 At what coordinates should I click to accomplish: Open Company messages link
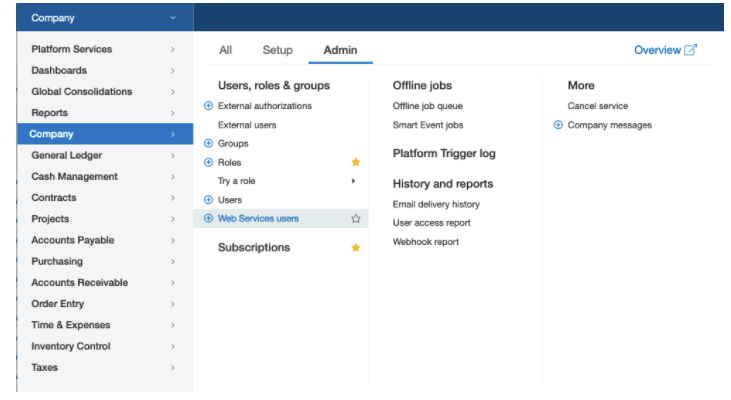pyautogui.click(x=610, y=125)
